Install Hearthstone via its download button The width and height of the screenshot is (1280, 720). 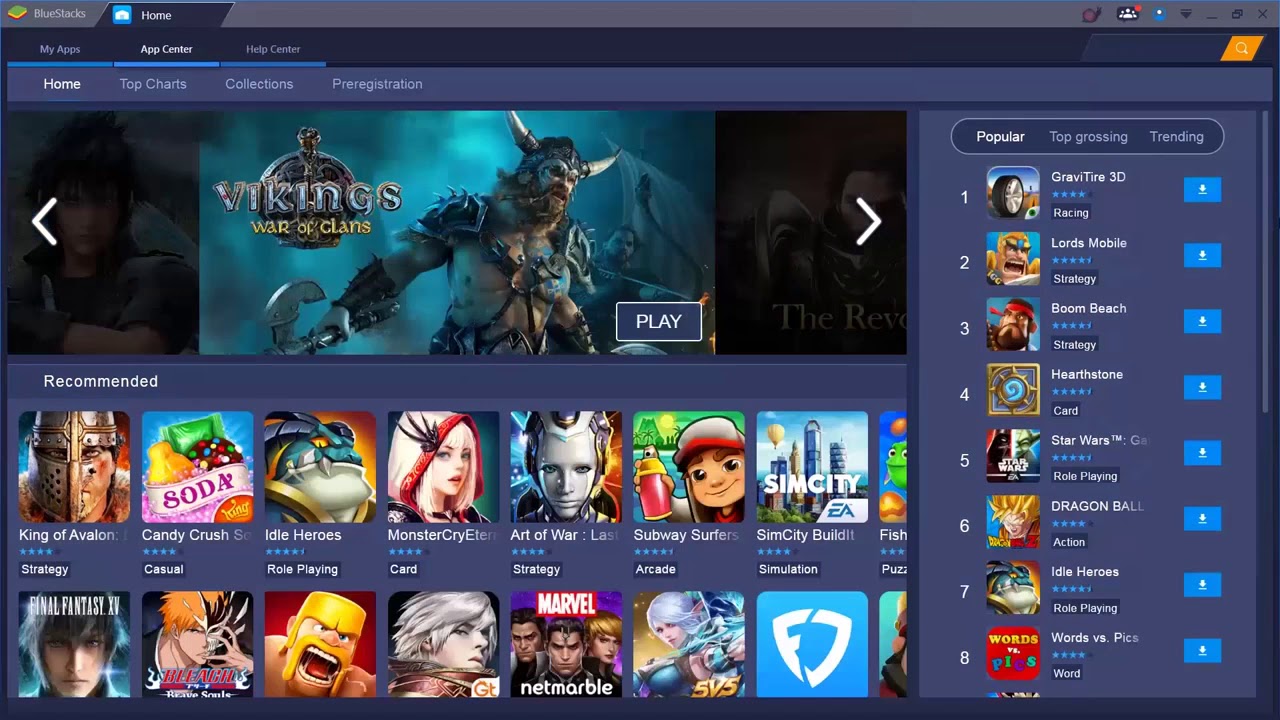pos(1202,387)
